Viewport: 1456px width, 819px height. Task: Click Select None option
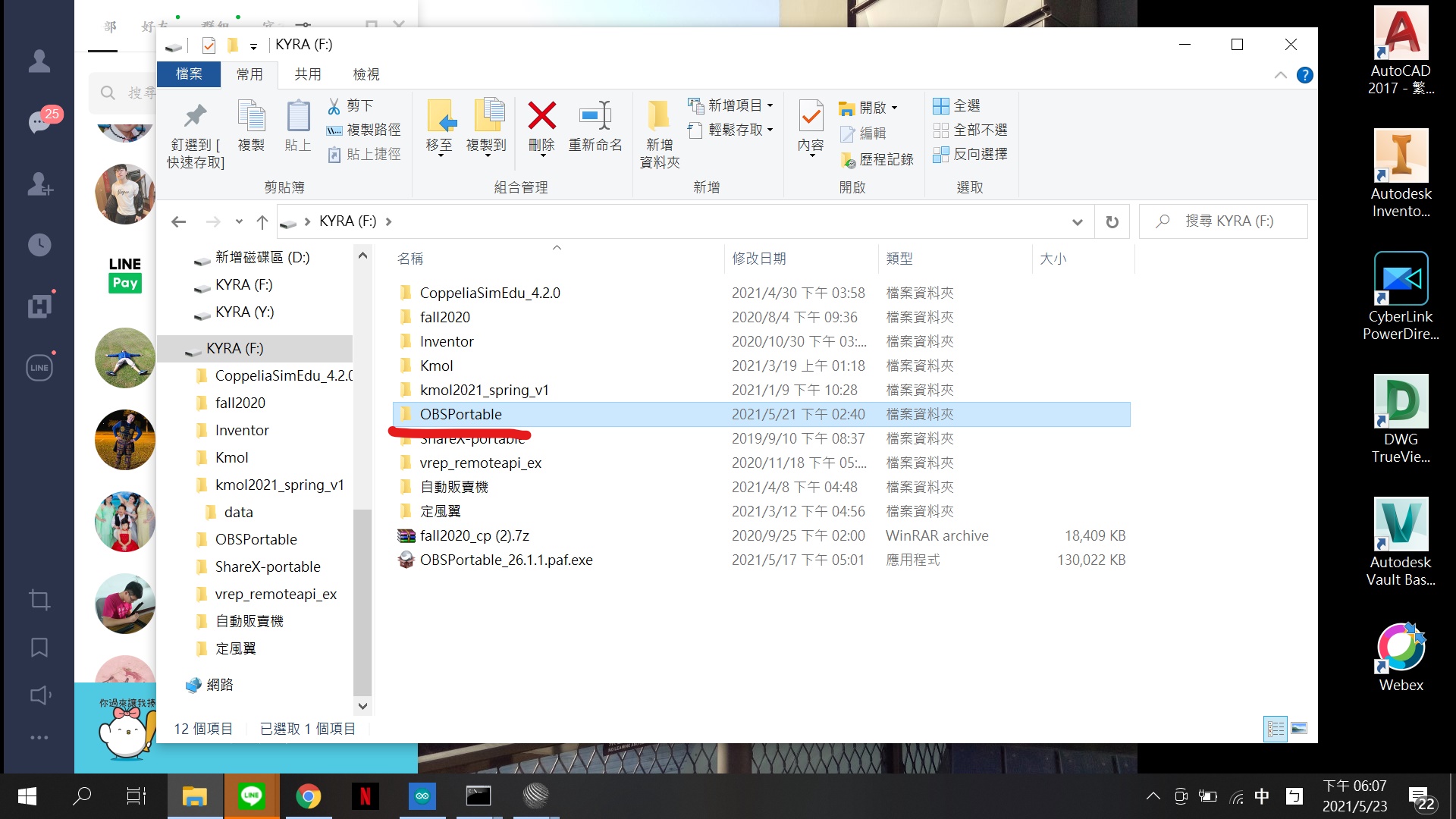click(971, 130)
